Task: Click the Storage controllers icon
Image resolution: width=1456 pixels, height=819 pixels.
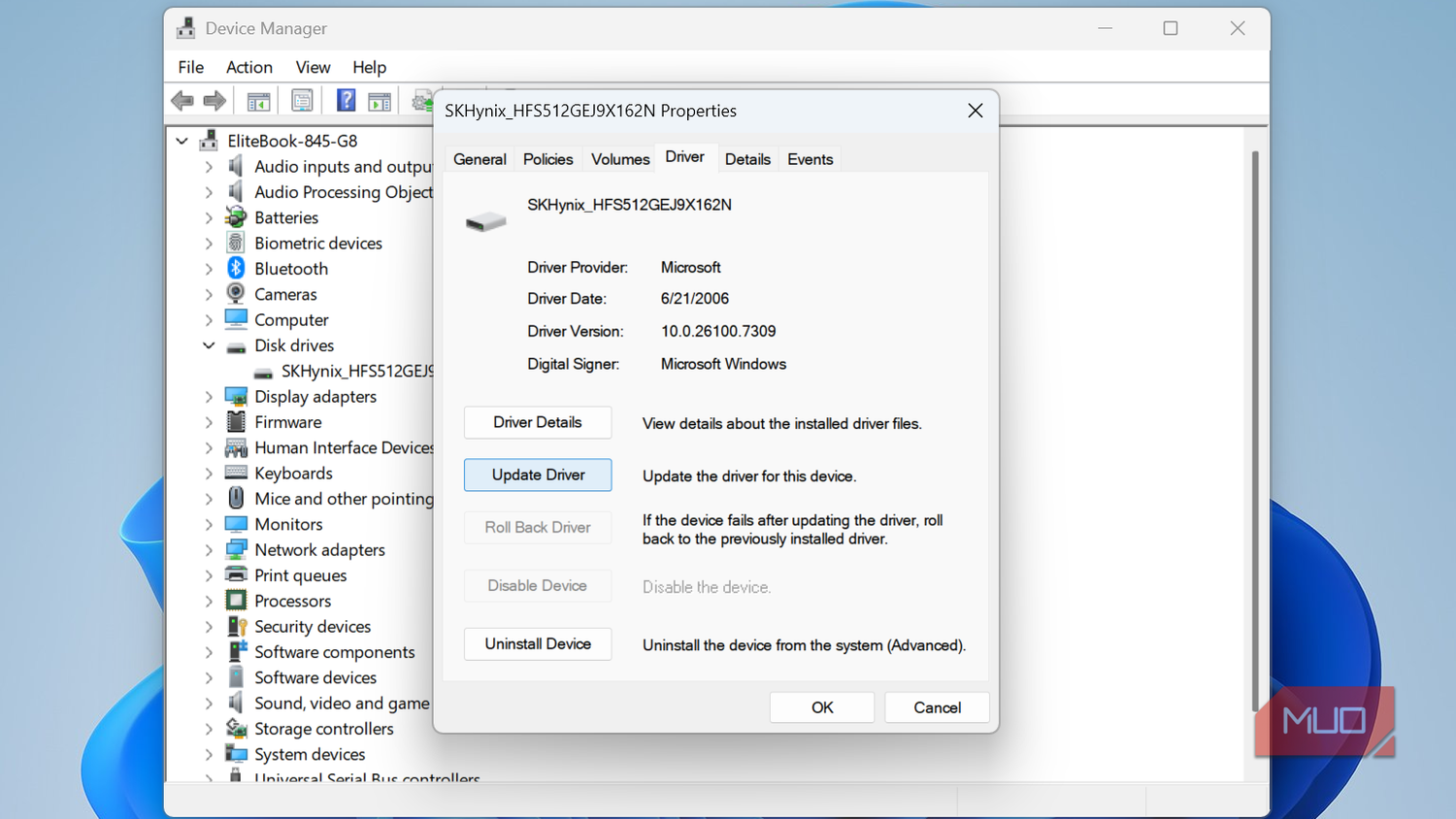Action: pos(235,728)
